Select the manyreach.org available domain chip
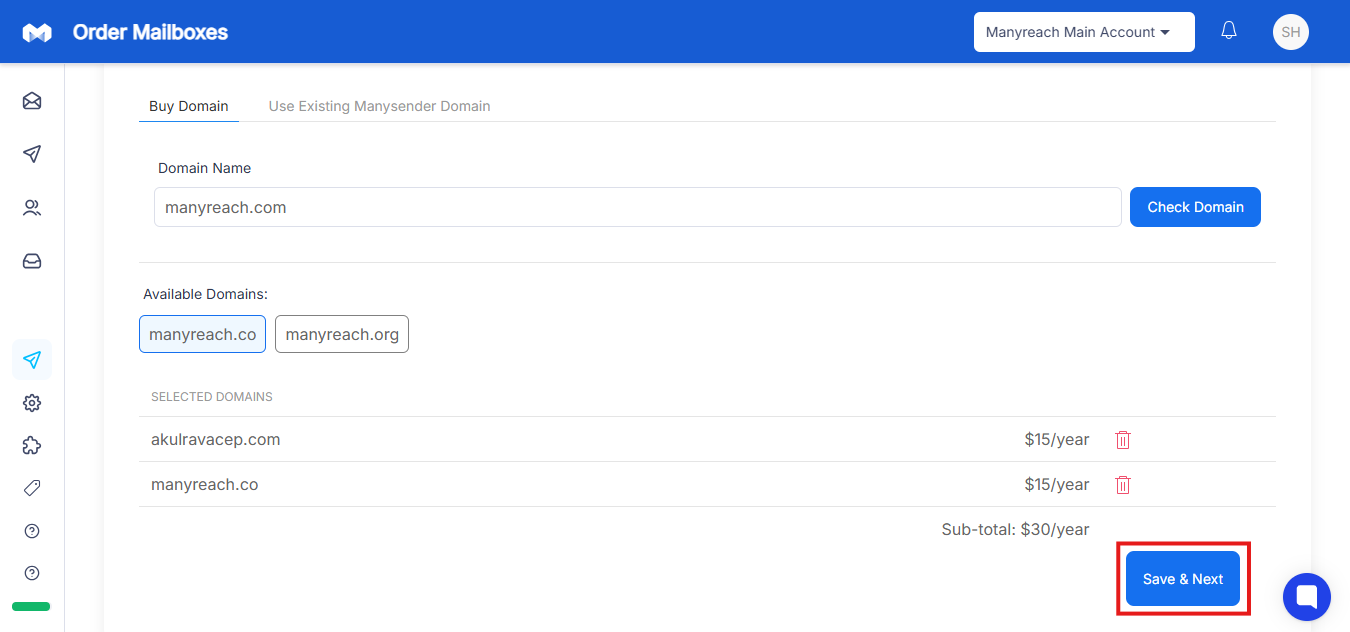The width and height of the screenshot is (1350, 632). 342,334
